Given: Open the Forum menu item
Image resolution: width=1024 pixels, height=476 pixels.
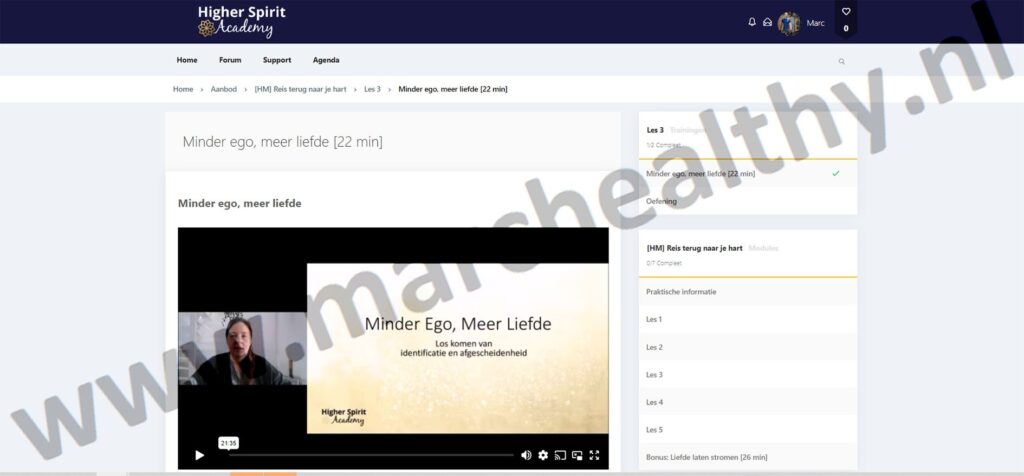Looking at the screenshot, I should (x=230, y=60).
